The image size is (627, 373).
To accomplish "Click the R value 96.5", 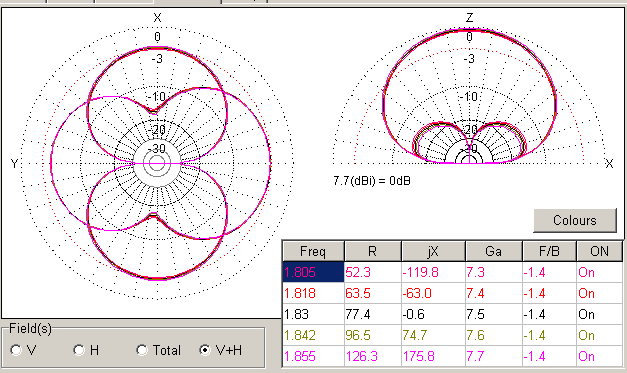I will (373, 335).
